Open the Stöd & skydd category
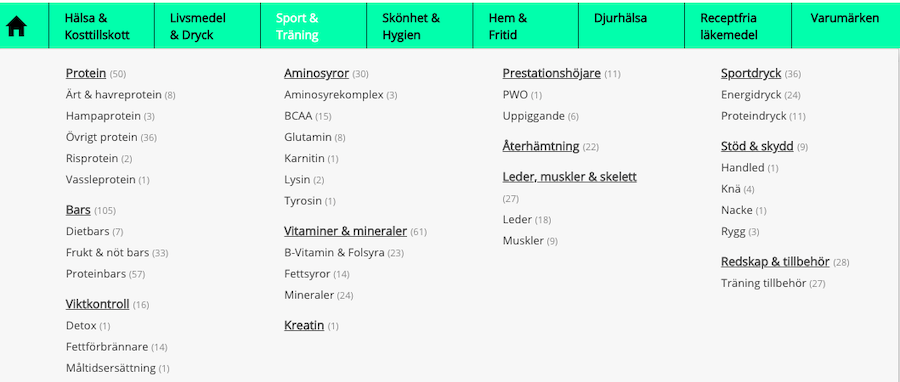The width and height of the screenshot is (900, 382). click(757, 146)
